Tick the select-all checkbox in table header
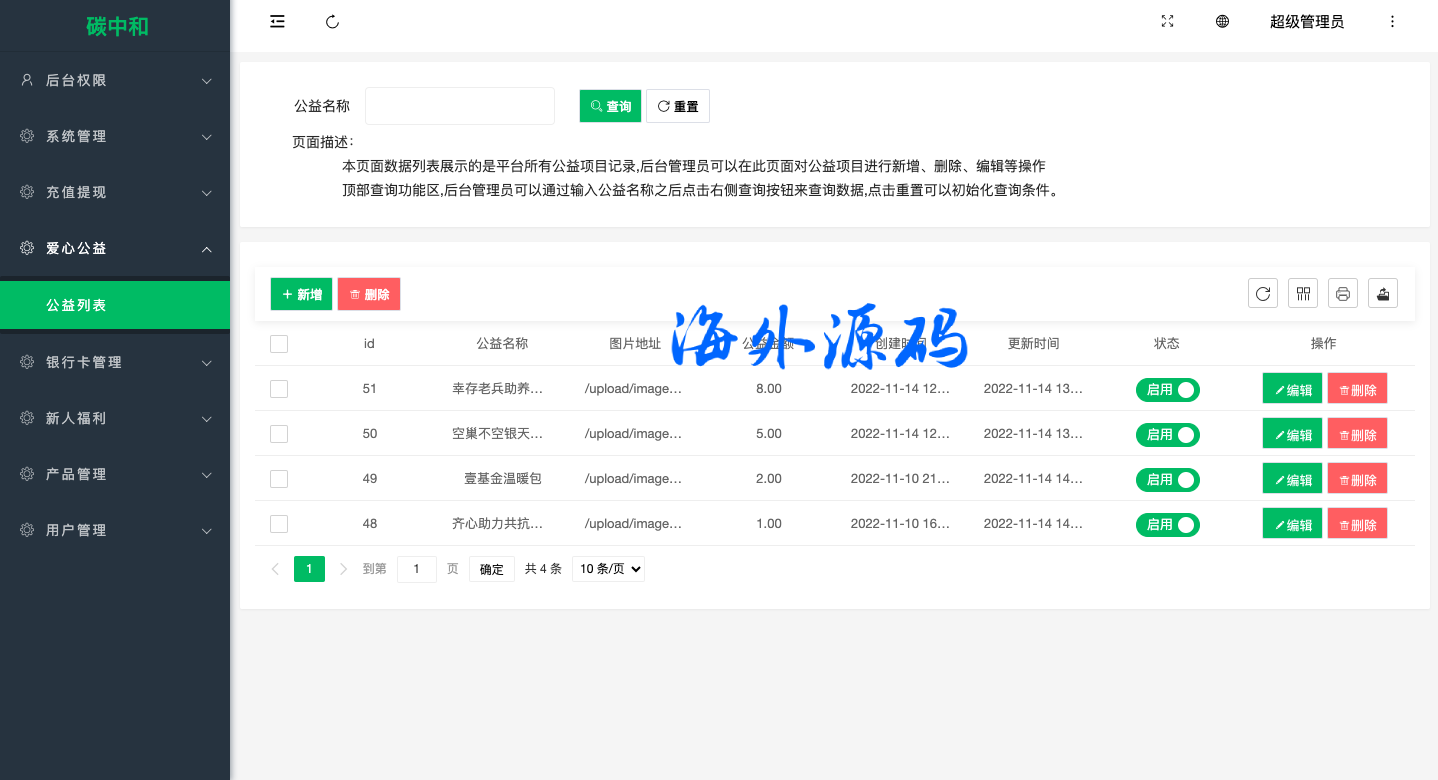This screenshot has width=1438, height=780. tap(279, 344)
